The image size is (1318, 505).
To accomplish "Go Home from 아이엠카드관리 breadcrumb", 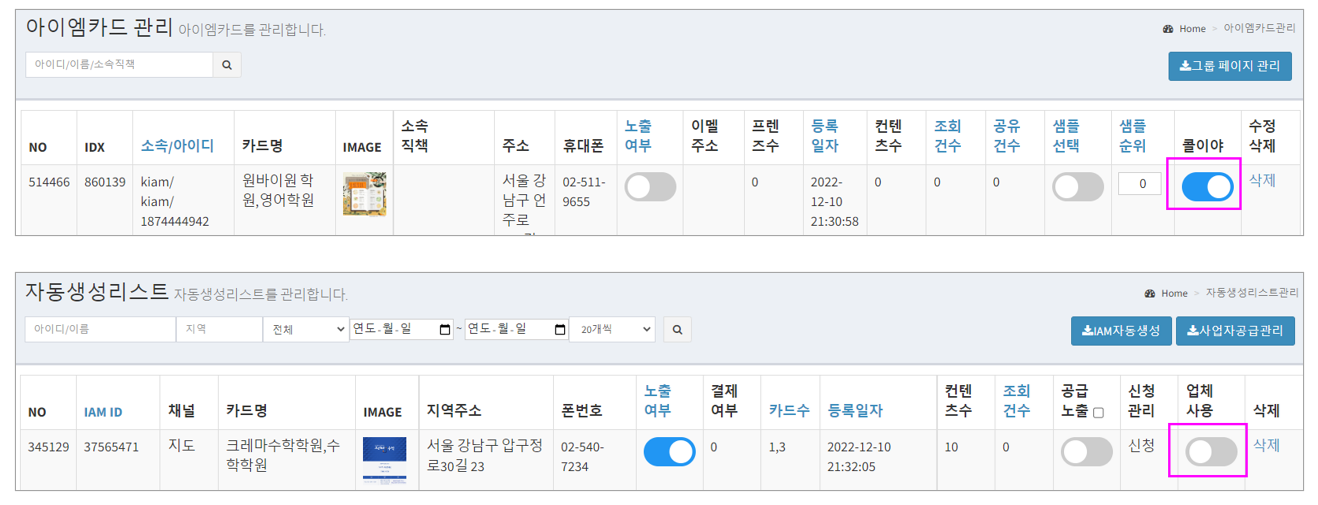I will 1192,29.
